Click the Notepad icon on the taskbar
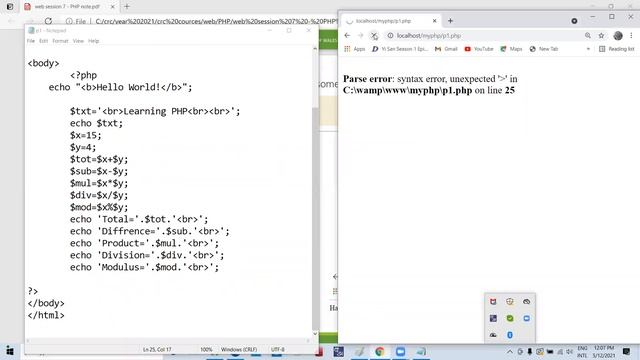640x360 pixels. pos(421,352)
